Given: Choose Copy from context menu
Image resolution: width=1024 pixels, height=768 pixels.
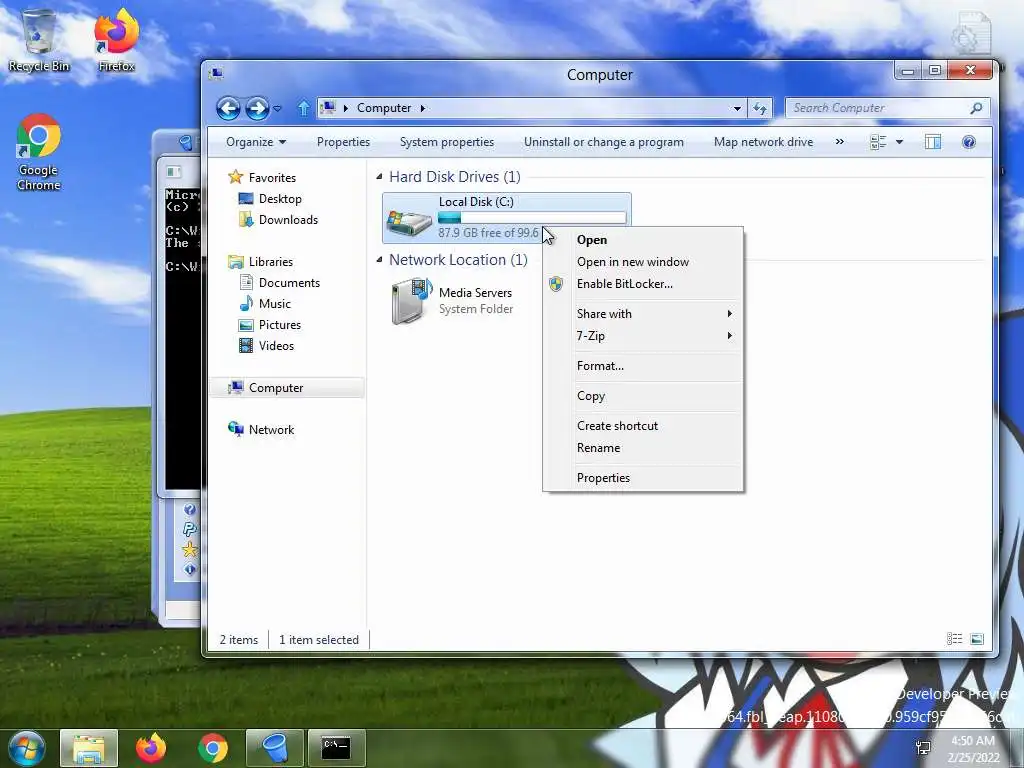Looking at the screenshot, I should (643, 396).
